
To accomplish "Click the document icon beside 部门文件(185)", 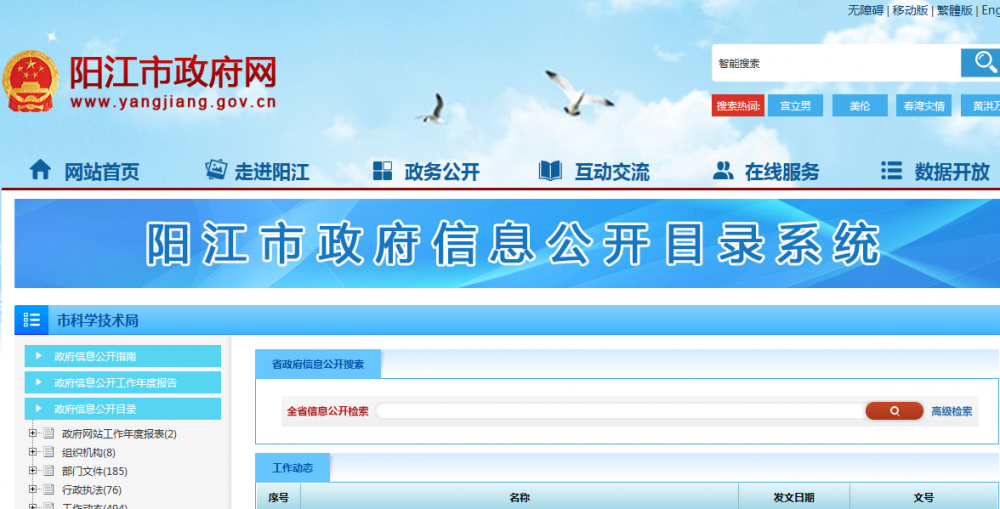I will tap(48, 471).
